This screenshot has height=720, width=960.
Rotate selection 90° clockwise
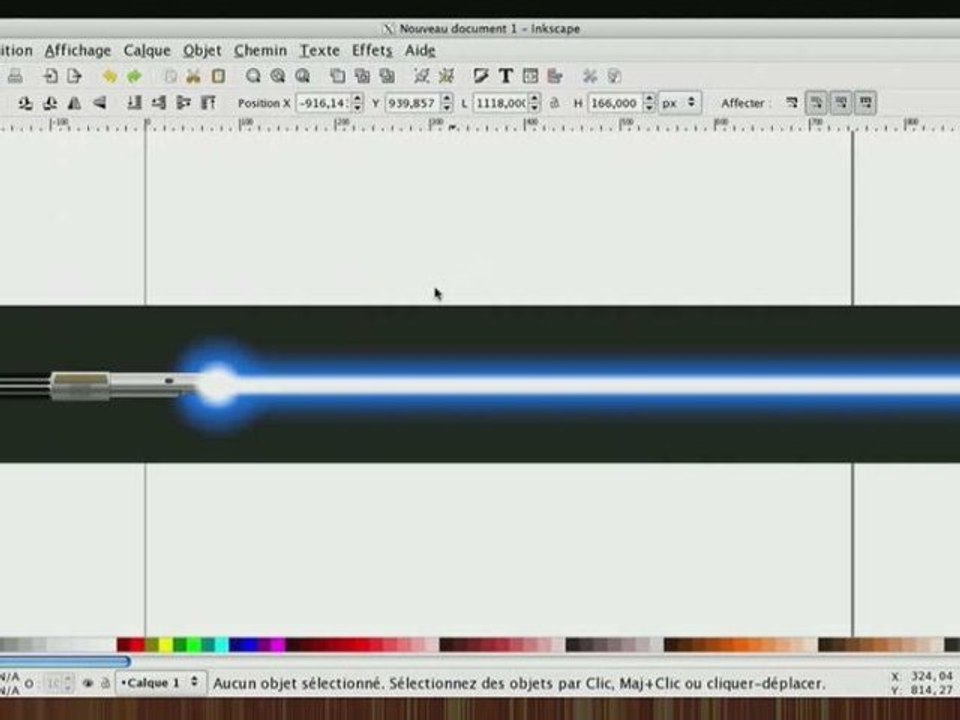point(50,103)
